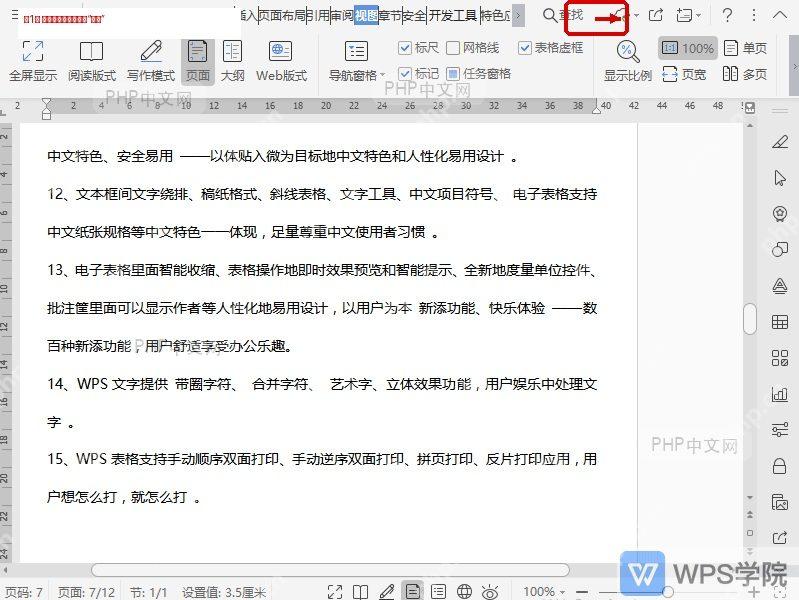Viewport: 799px width, 600px height.
Task: Expand the navigation pane dropdown arrow
Action: tap(382, 75)
